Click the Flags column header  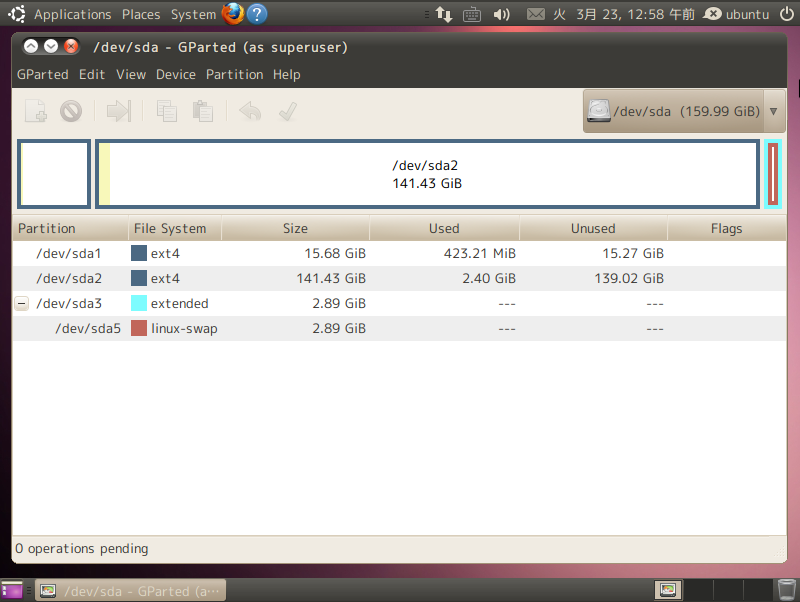[x=727, y=229]
